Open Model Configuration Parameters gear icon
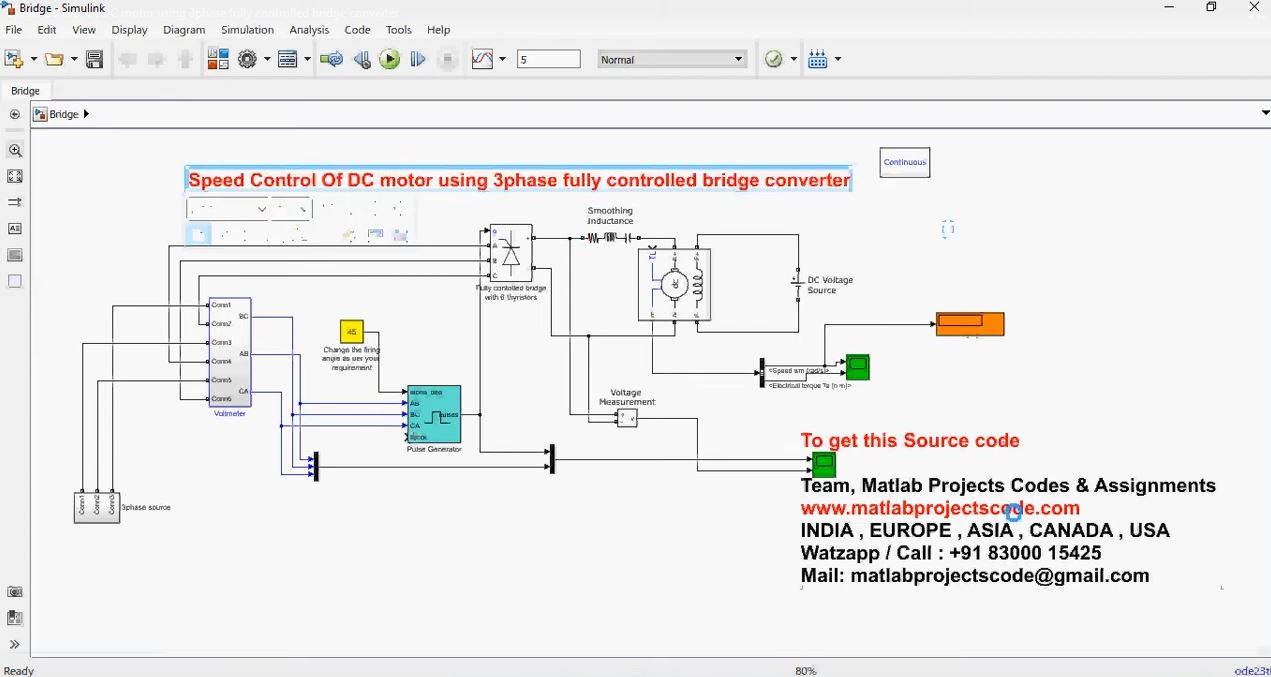The width and height of the screenshot is (1271, 677). tap(248, 60)
